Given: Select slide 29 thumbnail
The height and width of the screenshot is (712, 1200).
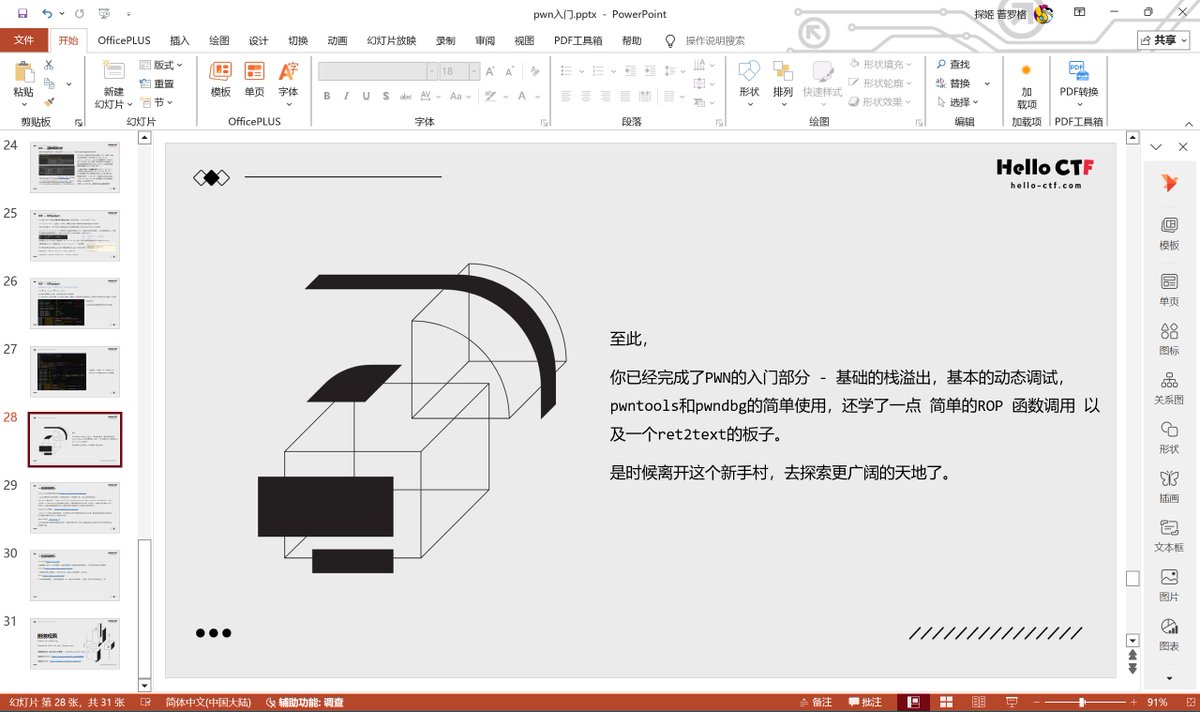Looking at the screenshot, I should (x=75, y=507).
